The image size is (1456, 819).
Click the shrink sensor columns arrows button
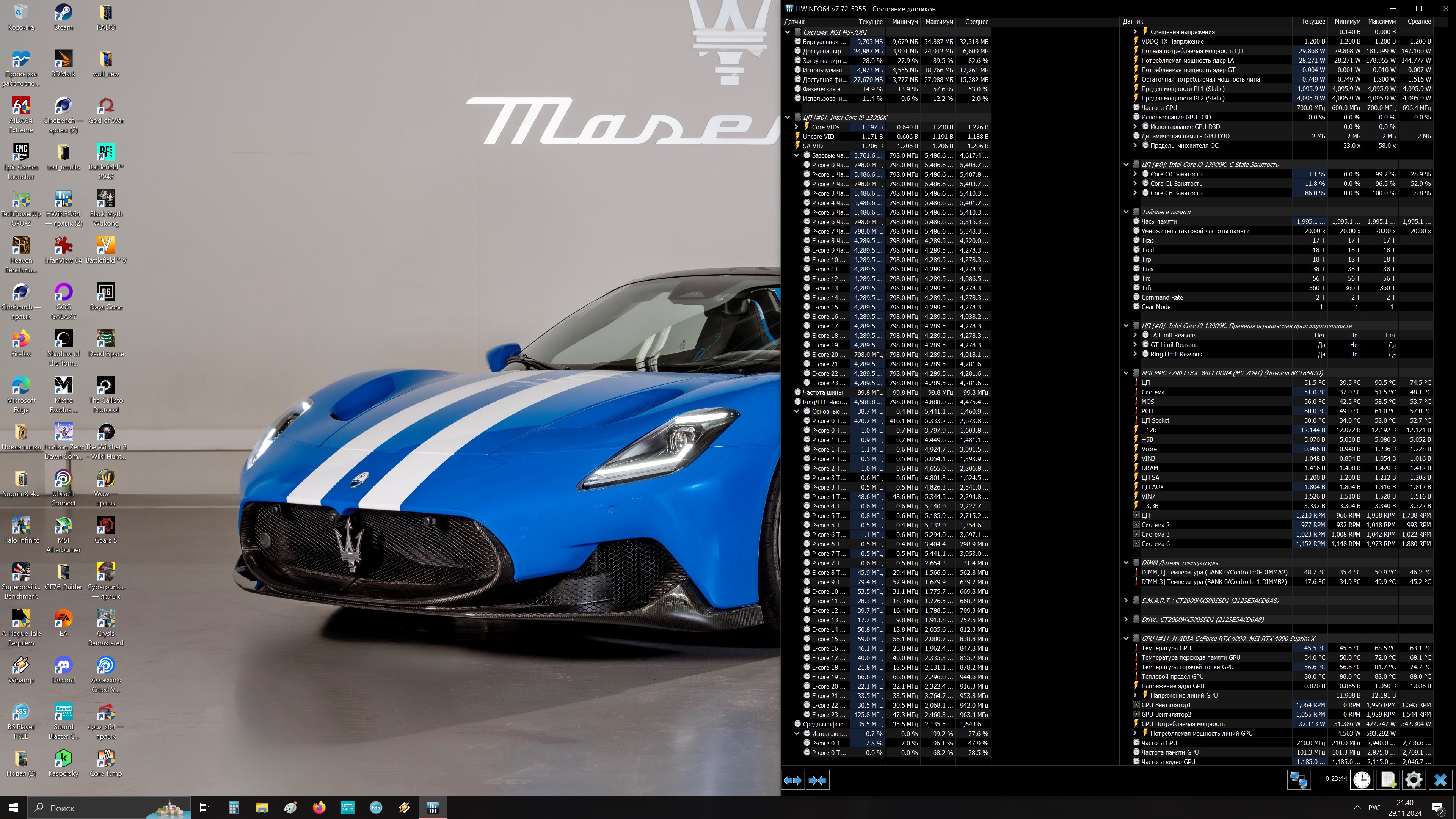817,780
